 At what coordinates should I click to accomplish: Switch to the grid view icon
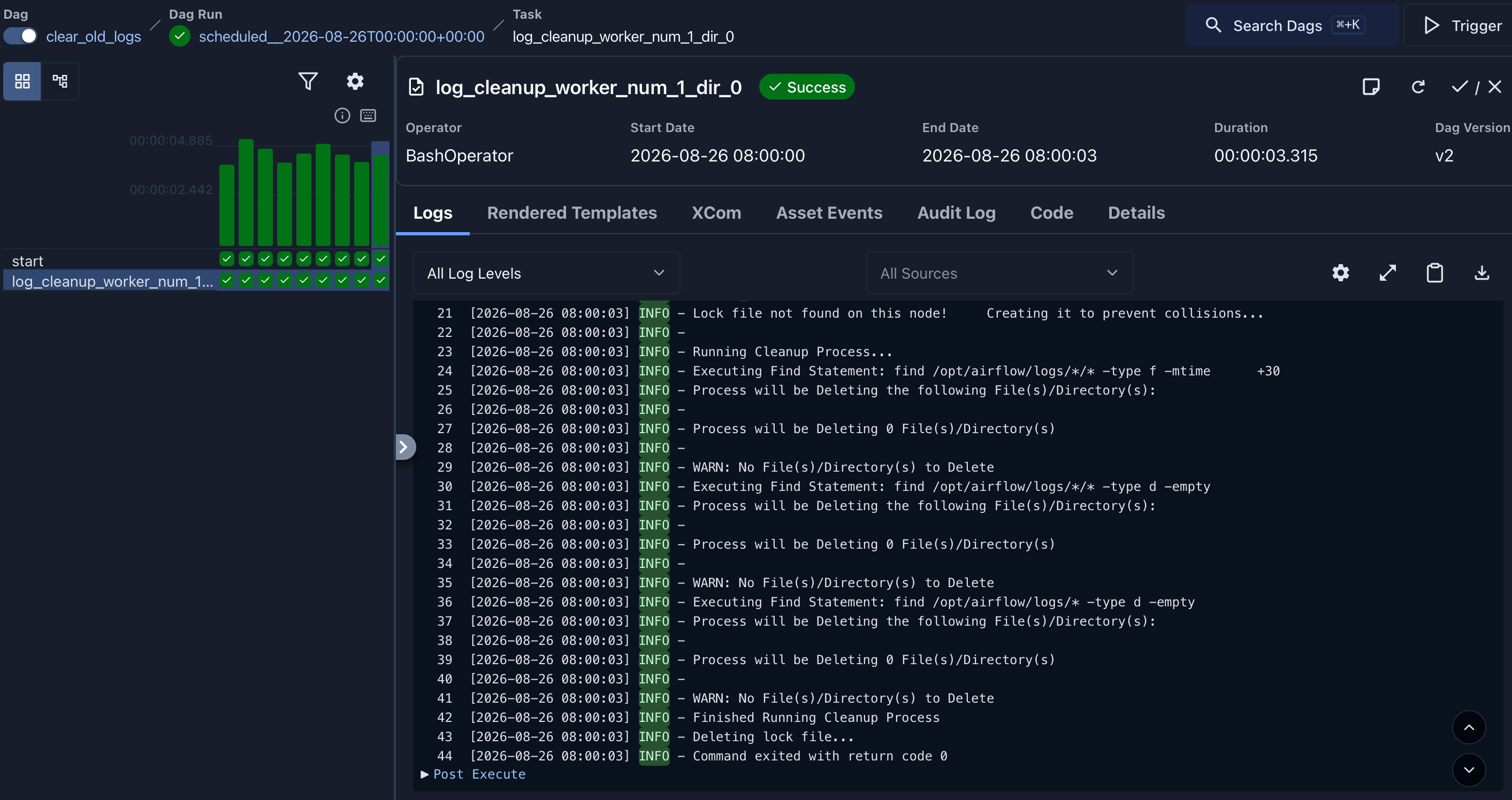(22, 81)
